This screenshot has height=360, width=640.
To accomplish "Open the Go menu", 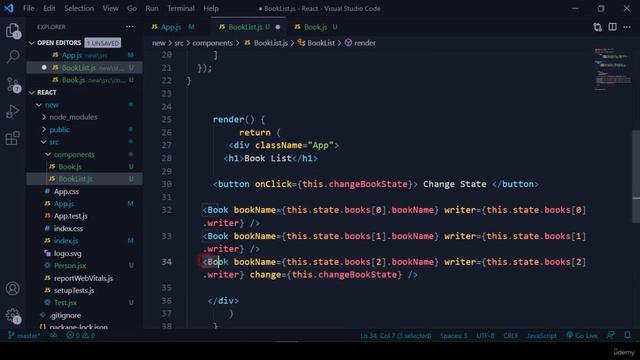I will [x=132, y=8].
